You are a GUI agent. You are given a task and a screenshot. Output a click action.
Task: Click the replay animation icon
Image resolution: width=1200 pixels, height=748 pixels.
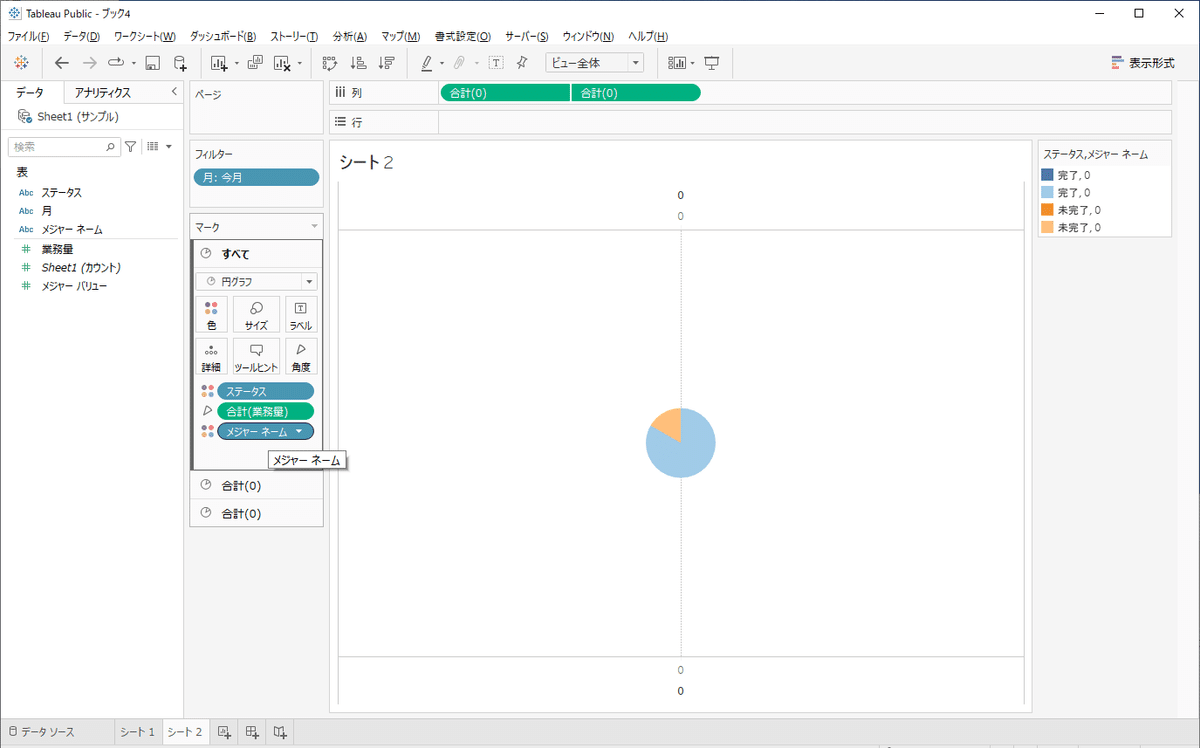click(116, 63)
